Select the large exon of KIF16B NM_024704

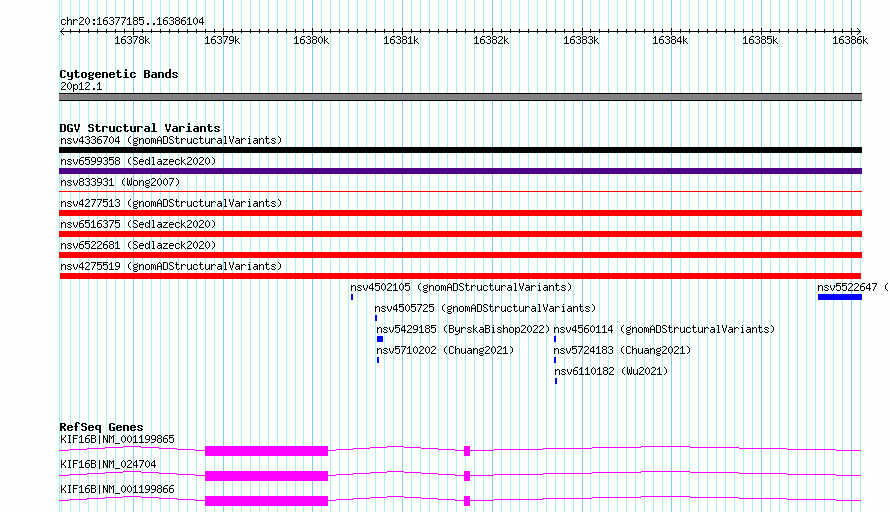pos(266,476)
